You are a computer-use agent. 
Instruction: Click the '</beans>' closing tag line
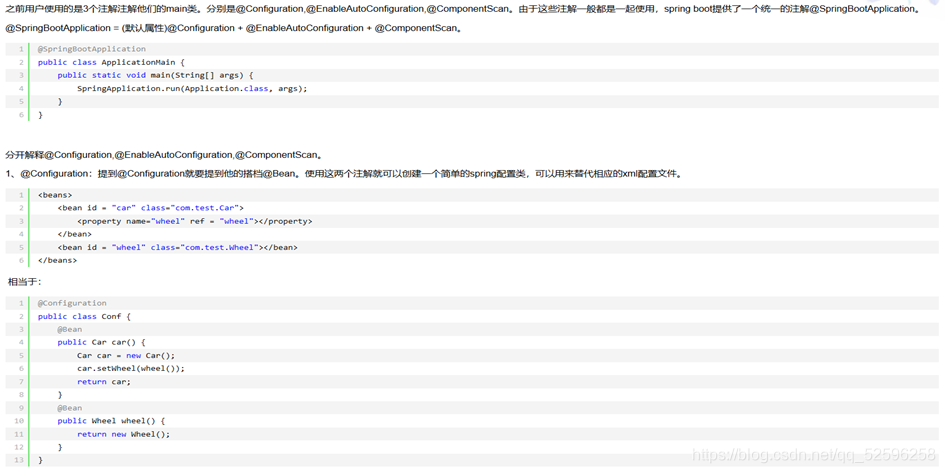pos(57,260)
